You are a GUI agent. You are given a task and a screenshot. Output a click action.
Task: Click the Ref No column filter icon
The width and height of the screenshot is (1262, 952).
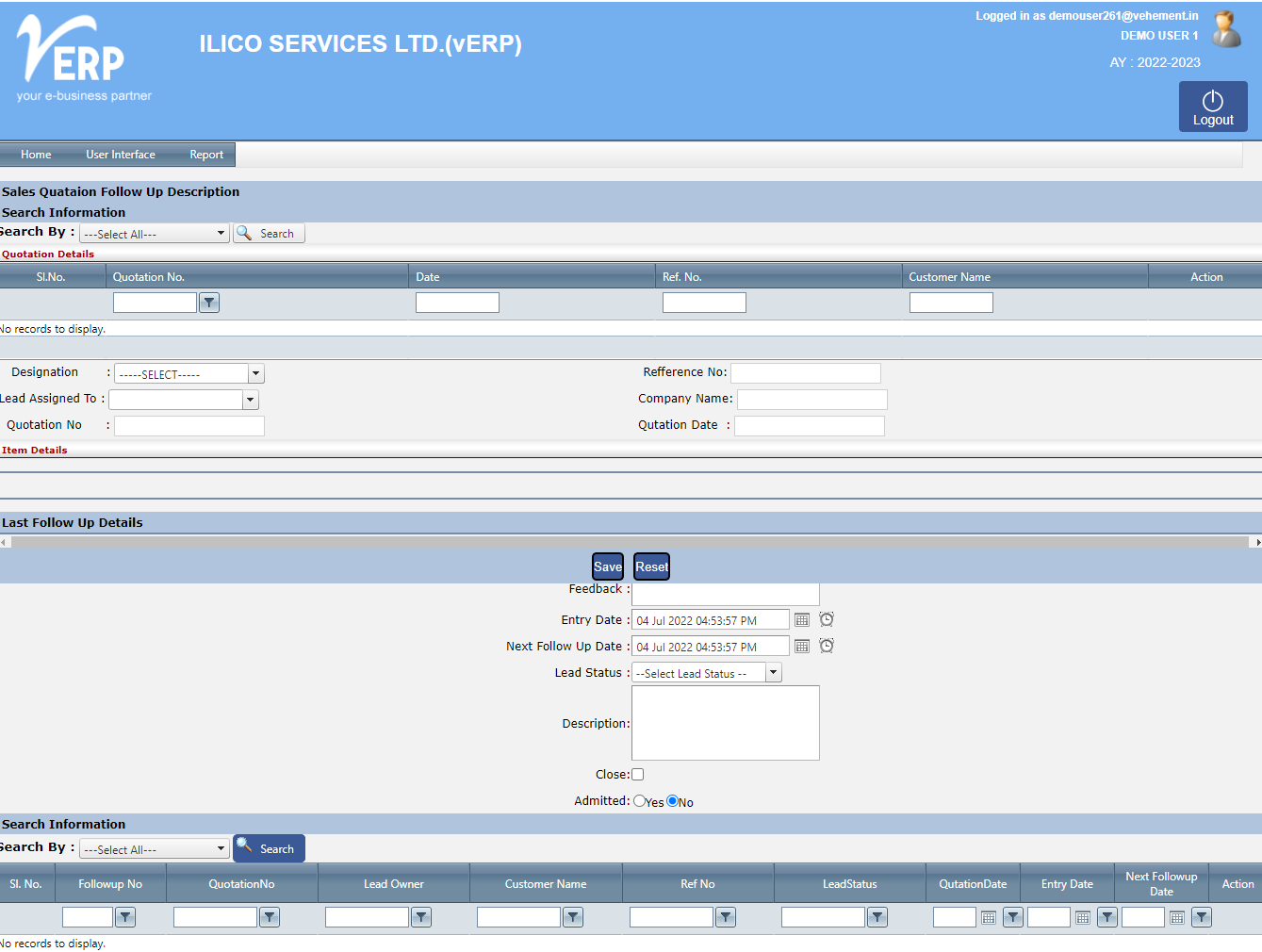(x=726, y=917)
